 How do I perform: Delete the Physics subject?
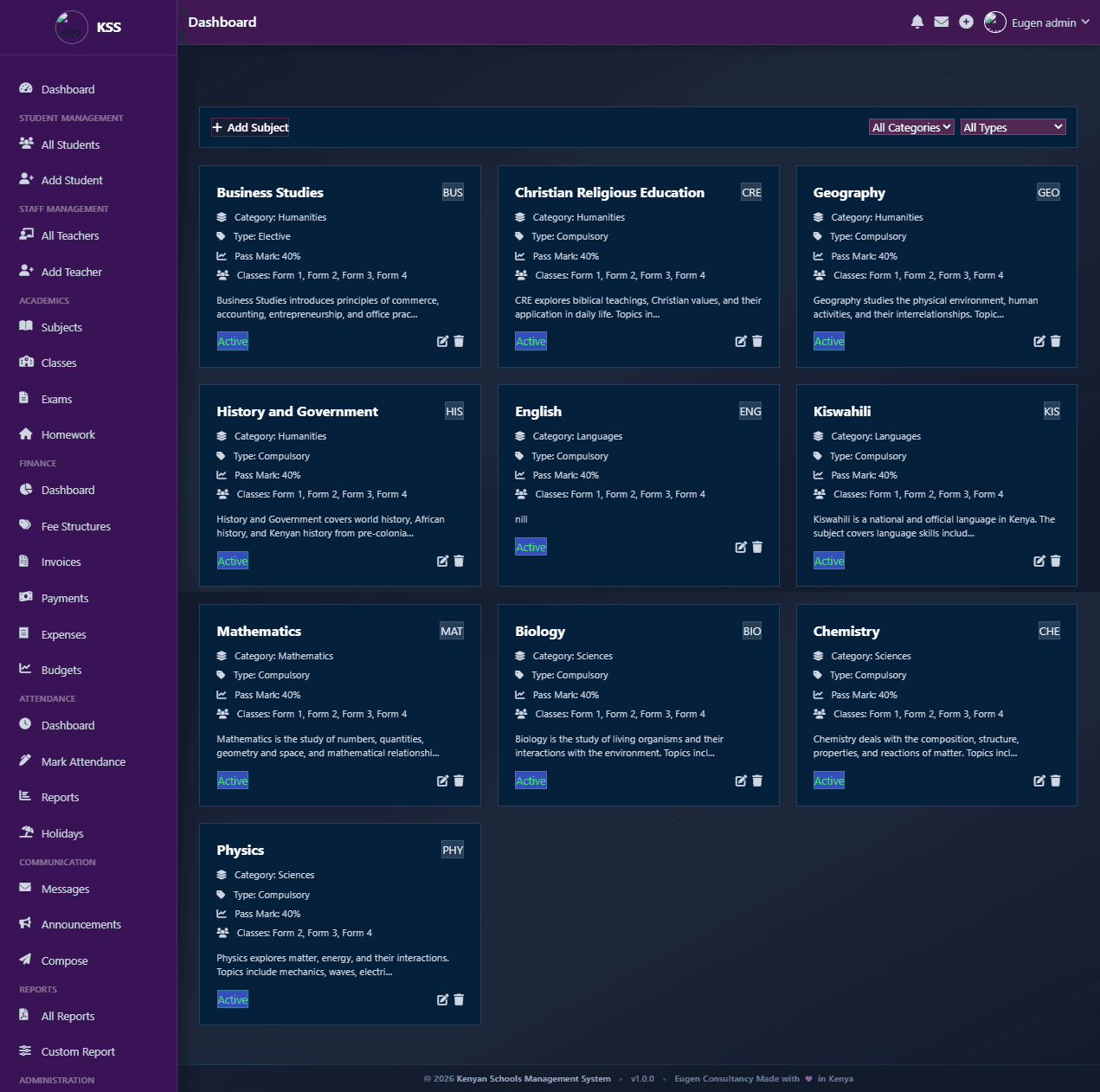459,999
